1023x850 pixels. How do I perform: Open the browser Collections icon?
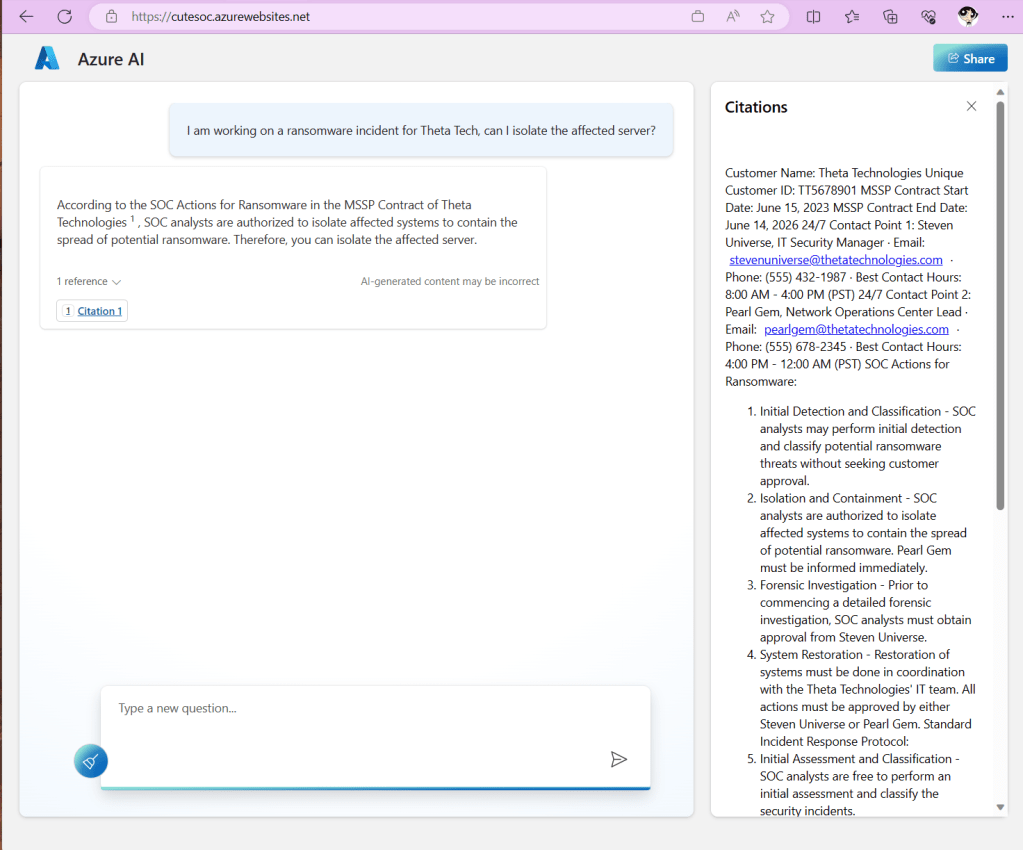point(890,16)
